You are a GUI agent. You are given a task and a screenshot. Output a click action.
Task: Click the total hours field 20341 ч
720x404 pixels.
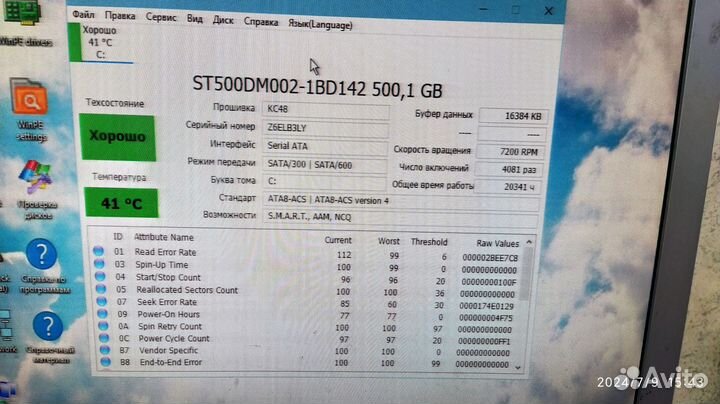click(508, 187)
